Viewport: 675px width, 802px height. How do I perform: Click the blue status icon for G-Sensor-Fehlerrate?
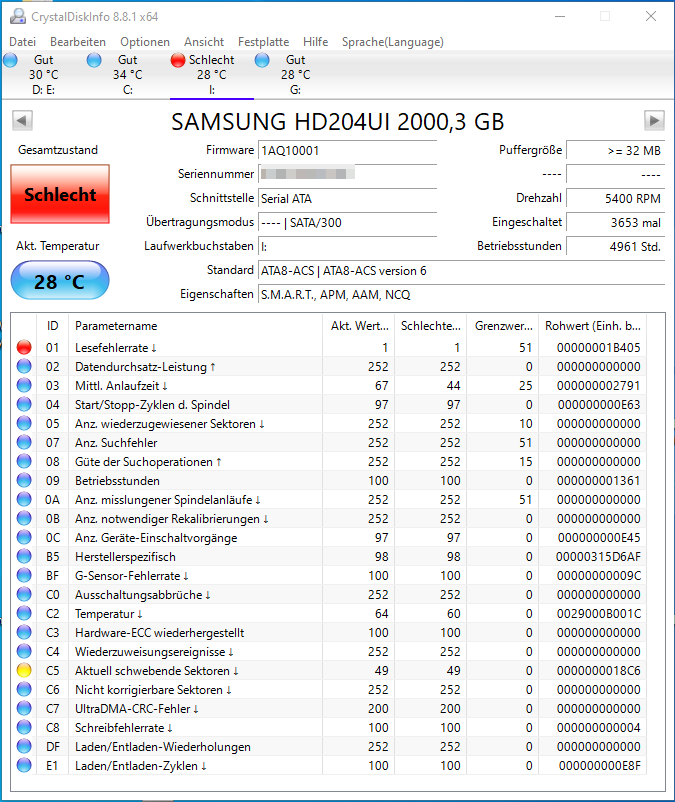[x=24, y=576]
